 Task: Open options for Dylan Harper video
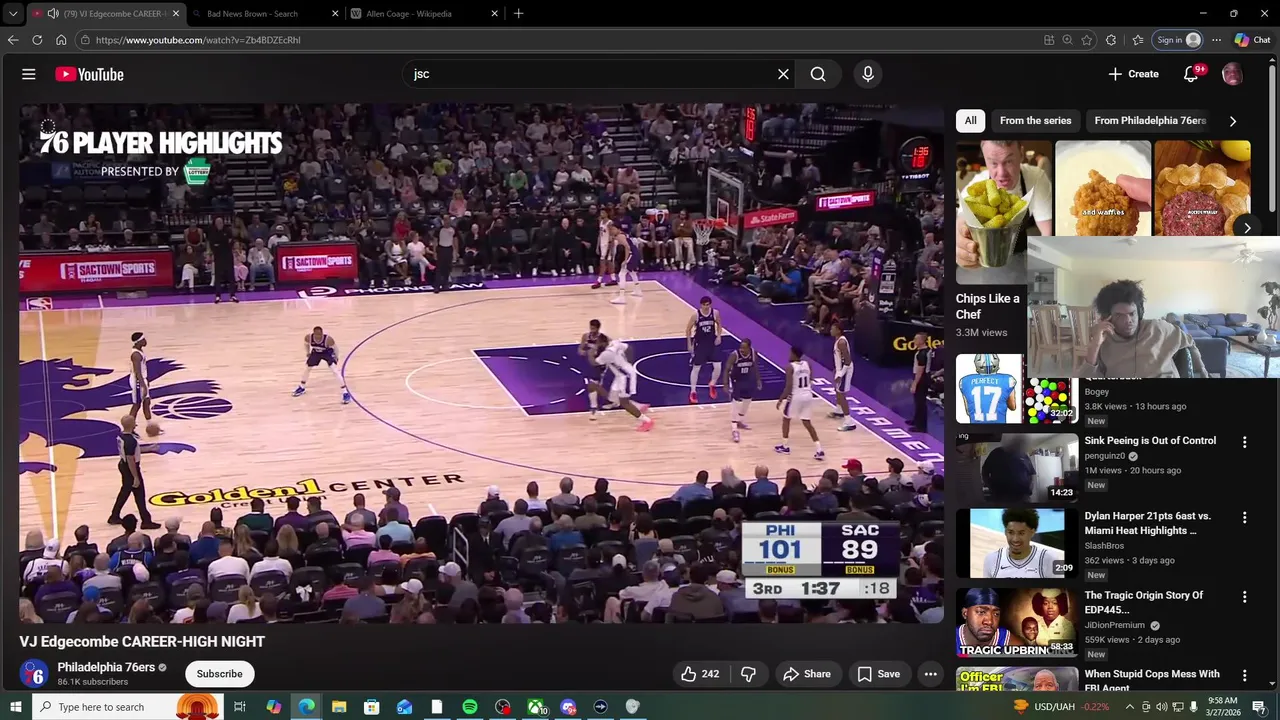(x=1245, y=518)
